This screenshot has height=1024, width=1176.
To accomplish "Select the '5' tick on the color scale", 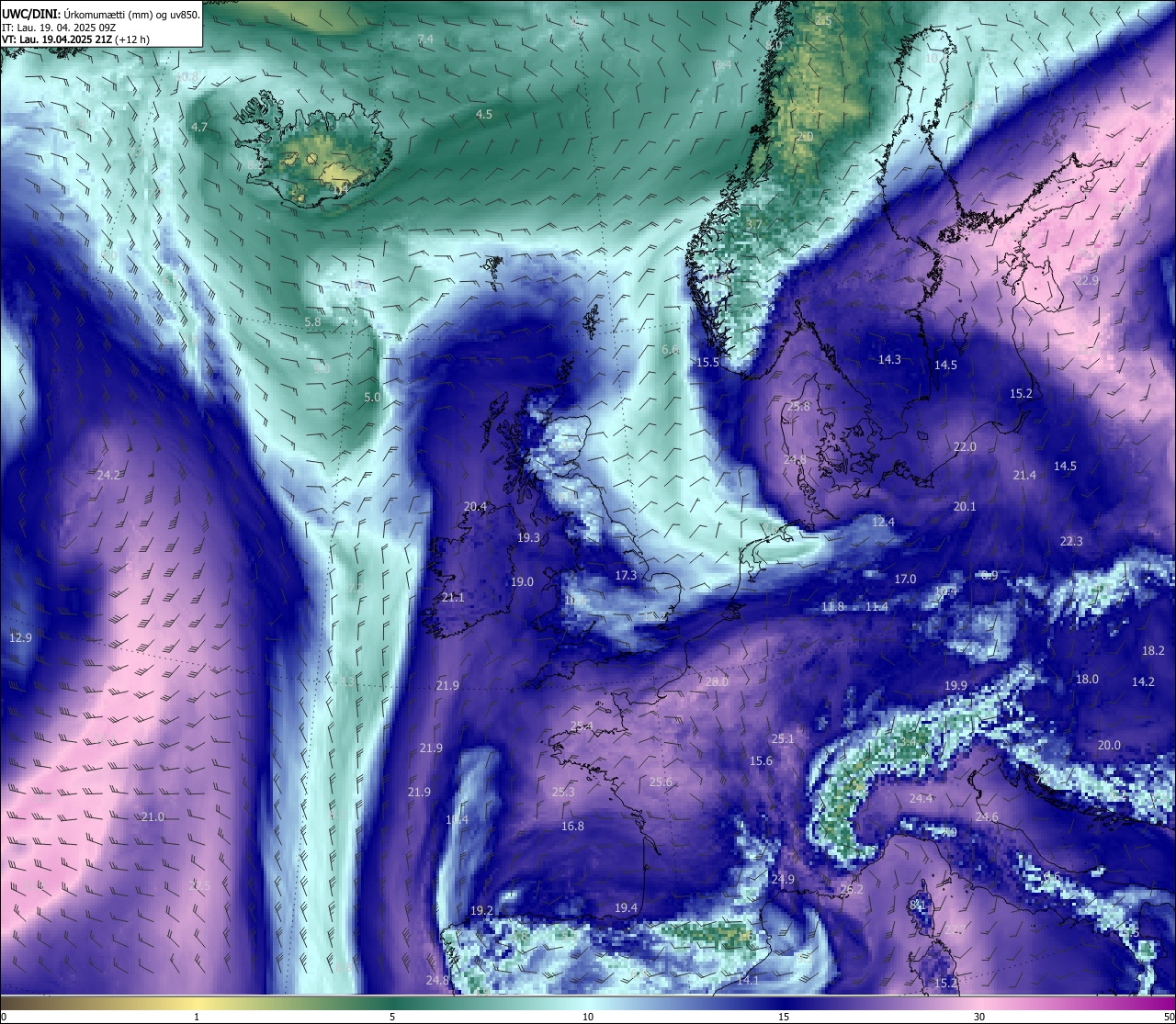I will click(392, 1016).
